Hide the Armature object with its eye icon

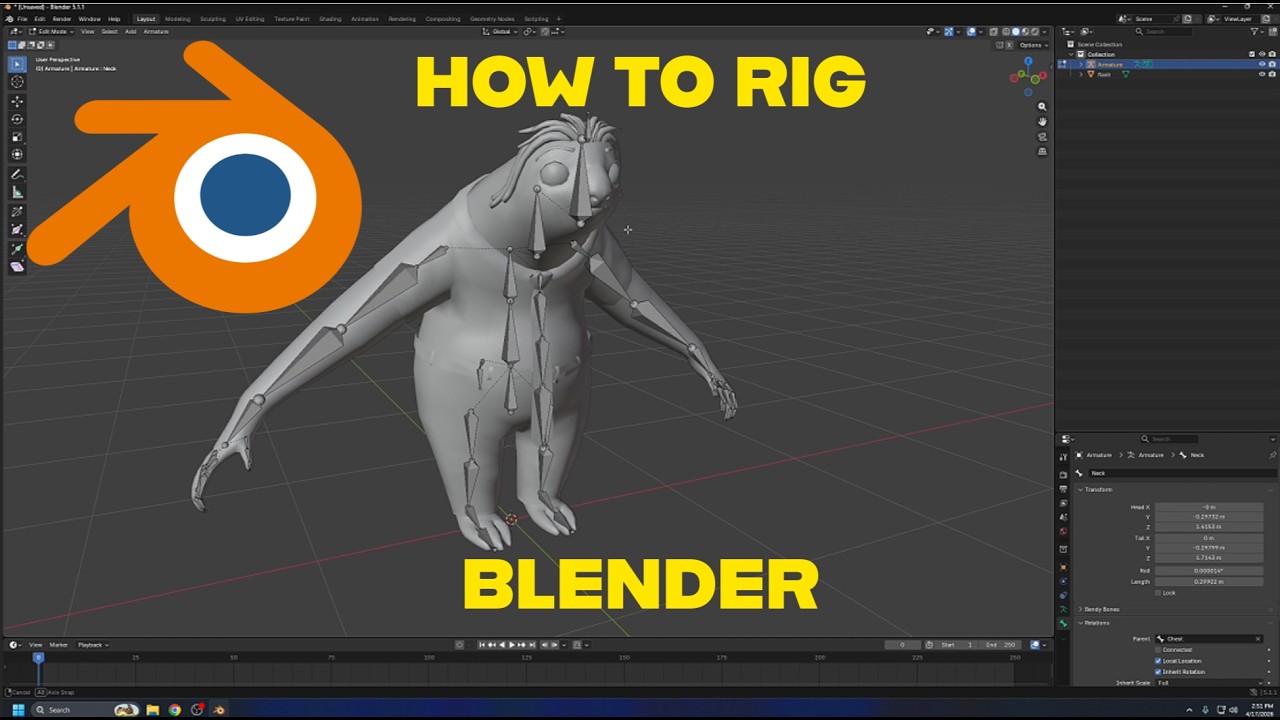tap(1262, 64)
